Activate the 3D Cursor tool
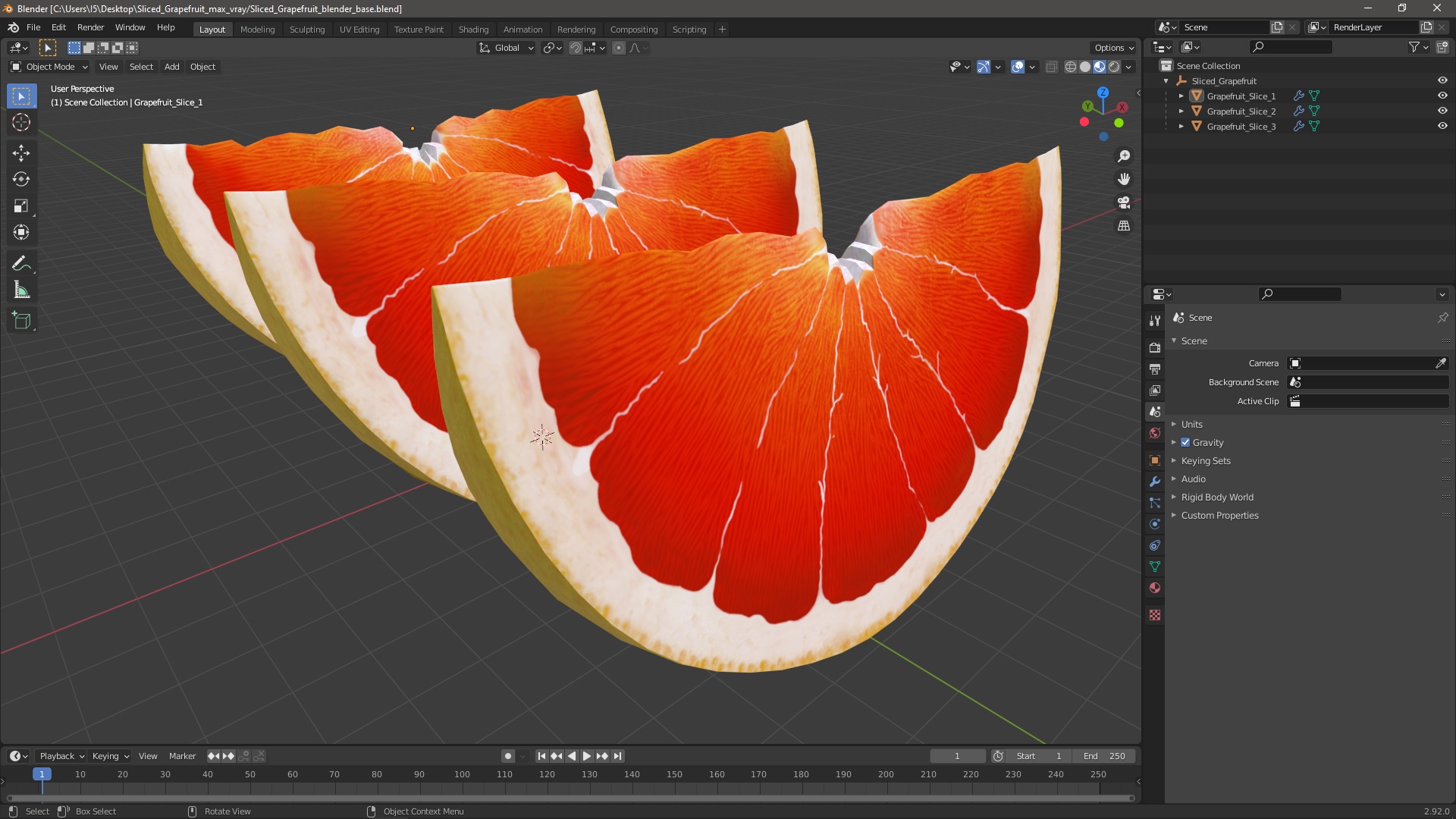Viewport: 1456px width, 819px height. pos(21,122)
